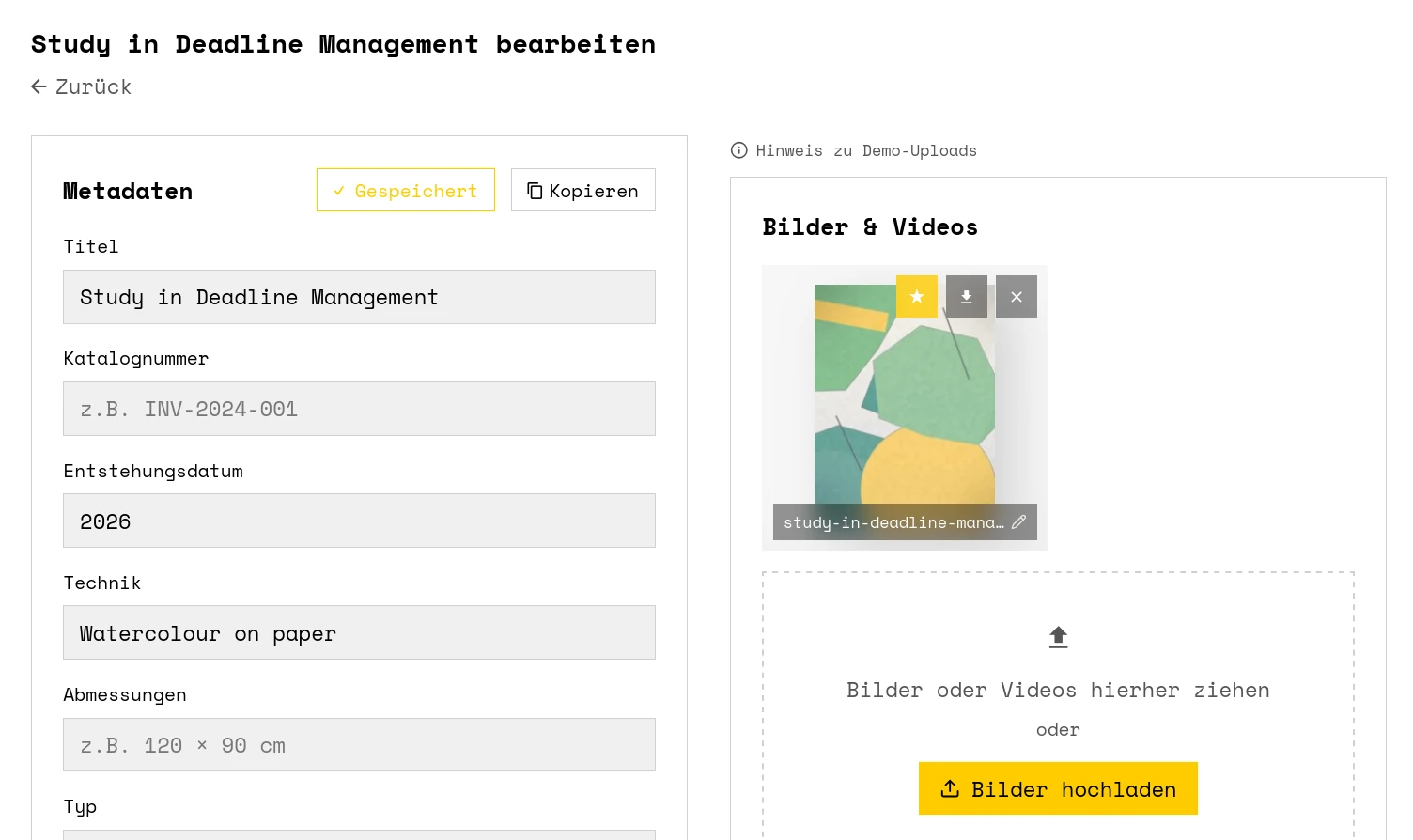Image resolution: width=1413 pixels, height=840 pixels.
Task: Go back via Zurück link
Action: tap(81, 86)
